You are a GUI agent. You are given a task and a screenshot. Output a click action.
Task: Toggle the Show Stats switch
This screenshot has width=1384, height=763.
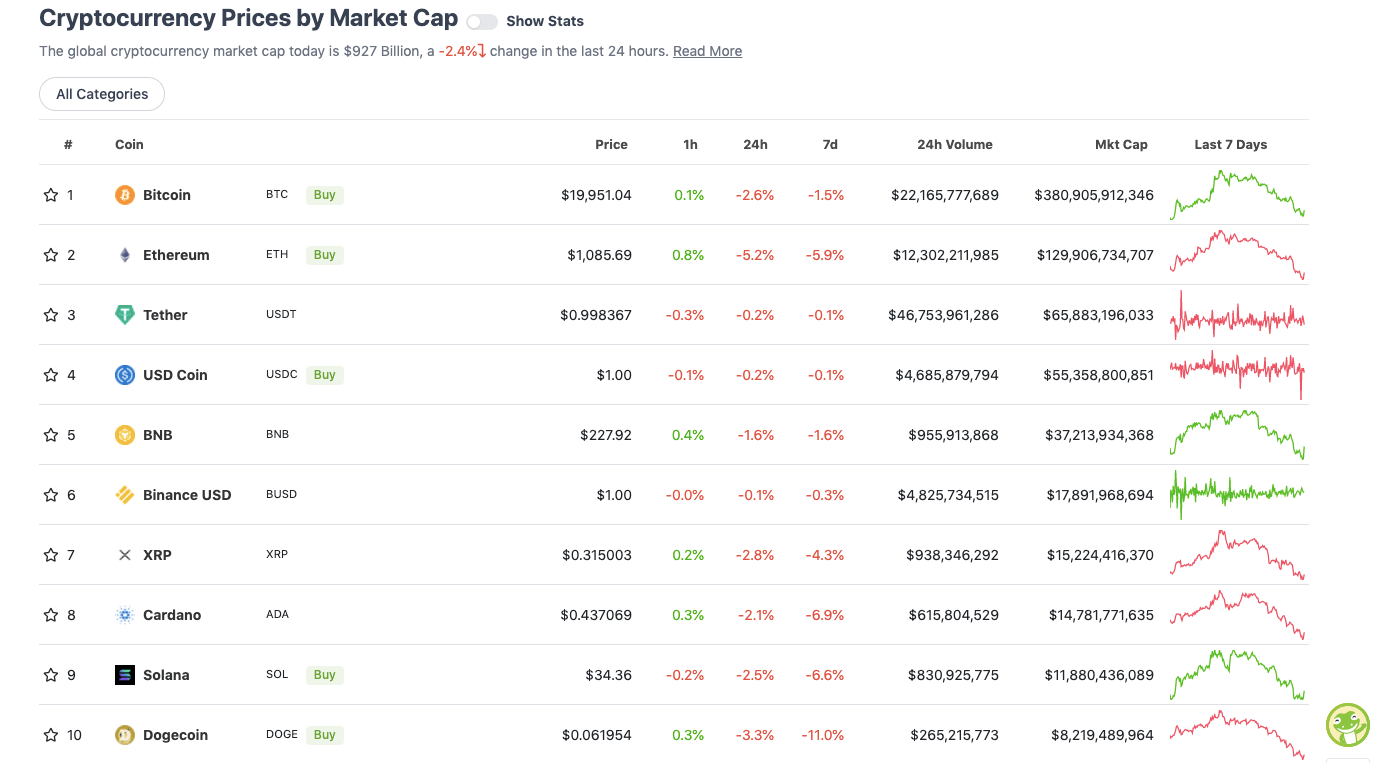(482, 21)
